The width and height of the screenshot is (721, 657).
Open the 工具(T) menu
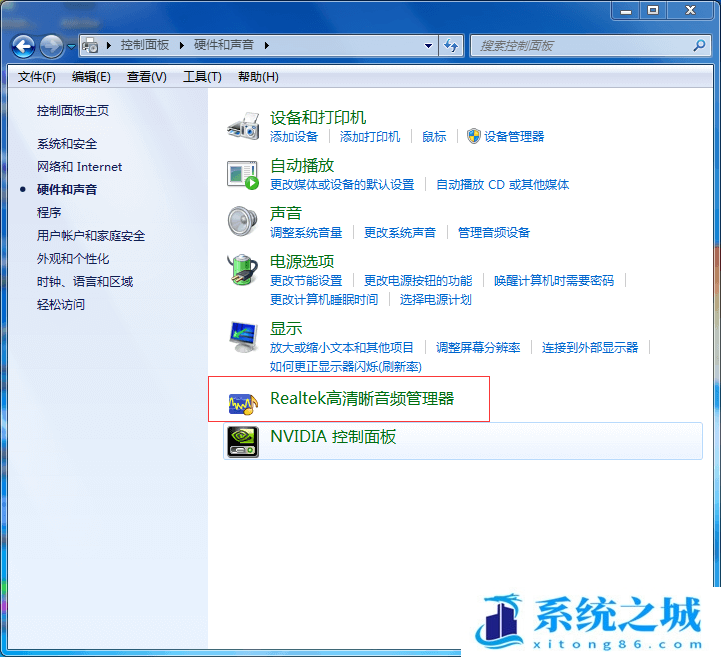202,77
